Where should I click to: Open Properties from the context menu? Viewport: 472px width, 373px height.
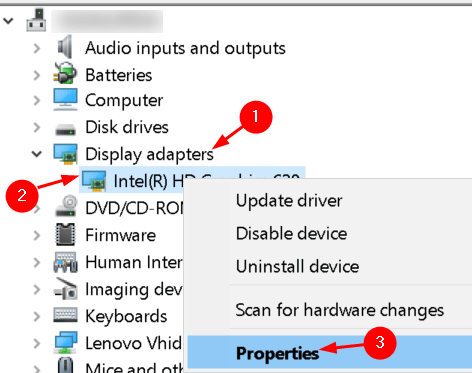click(x=277, y=353)
